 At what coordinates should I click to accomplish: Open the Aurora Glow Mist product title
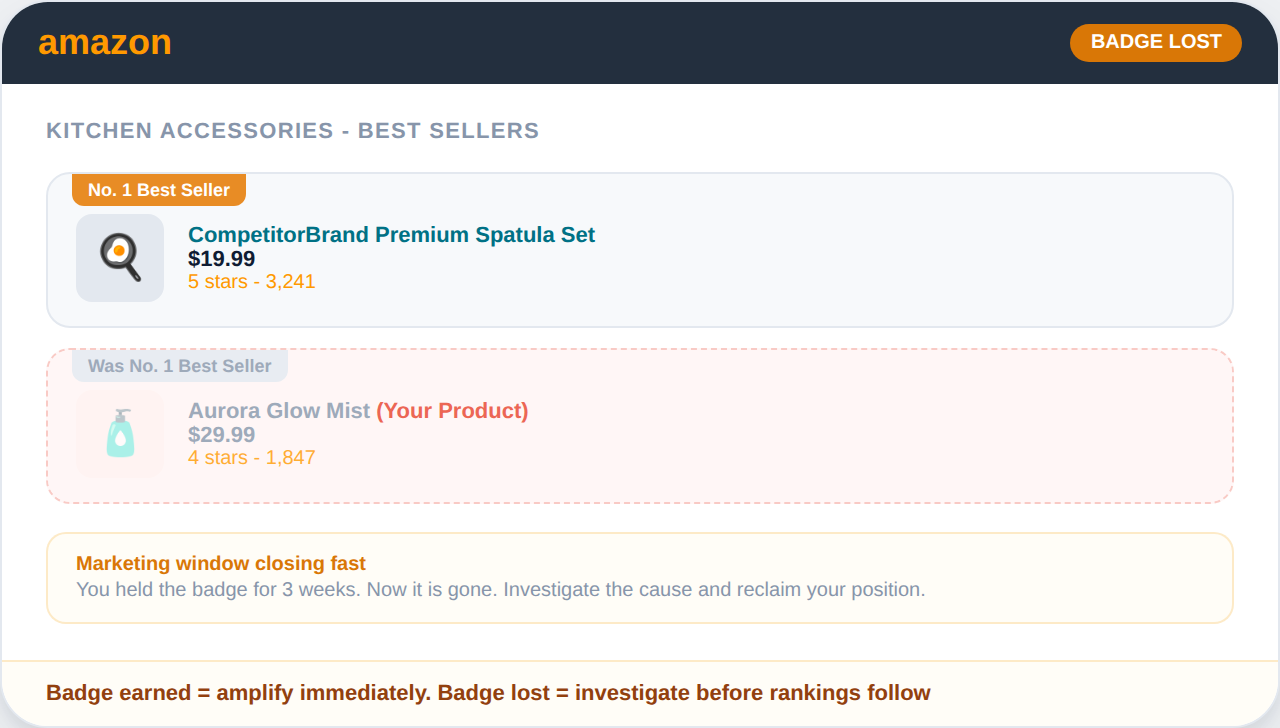click(x=279, y=411)
